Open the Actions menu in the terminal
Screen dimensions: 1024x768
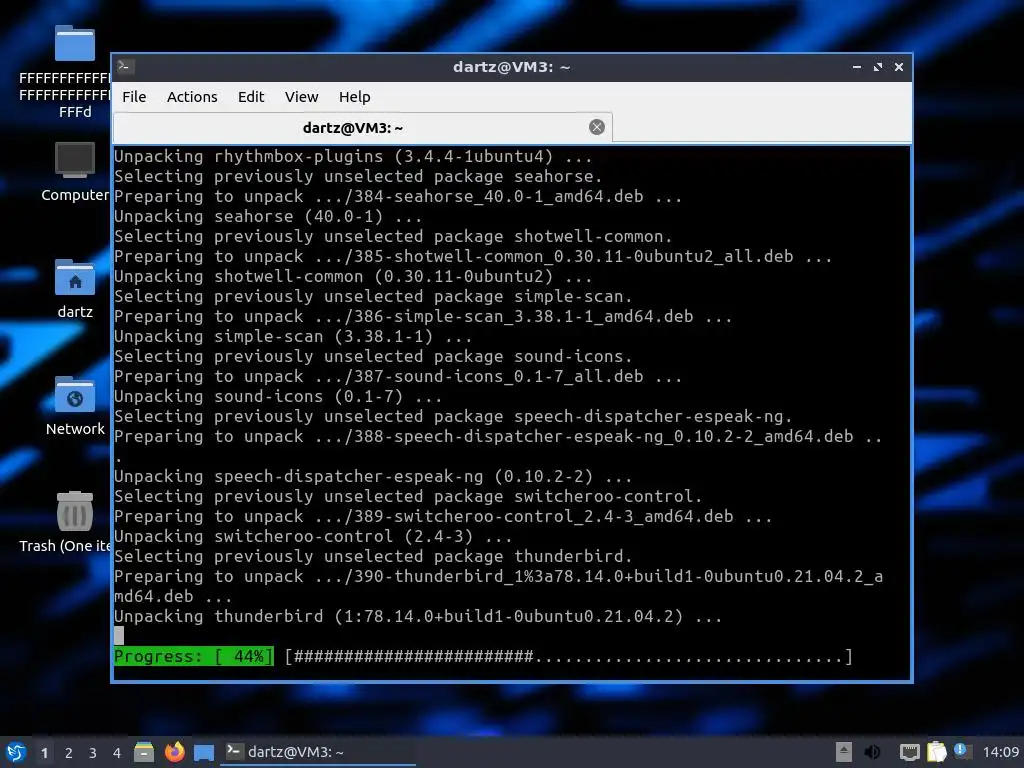tap(192, 97)
